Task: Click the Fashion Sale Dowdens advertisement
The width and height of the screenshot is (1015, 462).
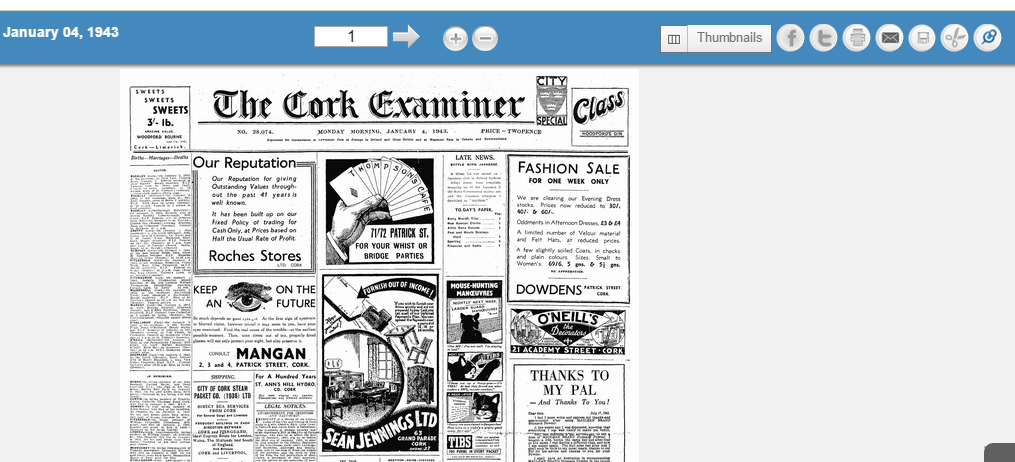Action: [x=568, y=228]
